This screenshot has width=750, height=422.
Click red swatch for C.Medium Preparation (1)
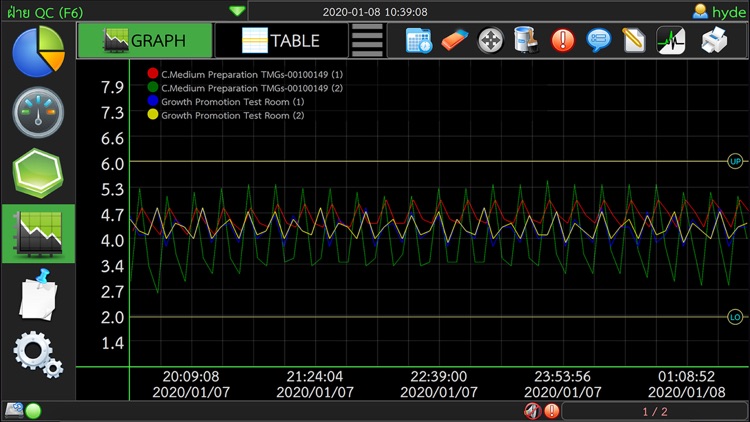click(153, 74)
